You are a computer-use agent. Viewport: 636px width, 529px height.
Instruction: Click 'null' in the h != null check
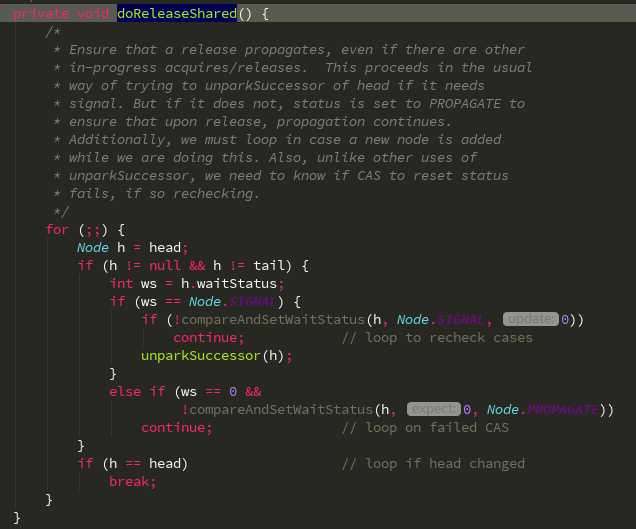[x=164, y=266]
